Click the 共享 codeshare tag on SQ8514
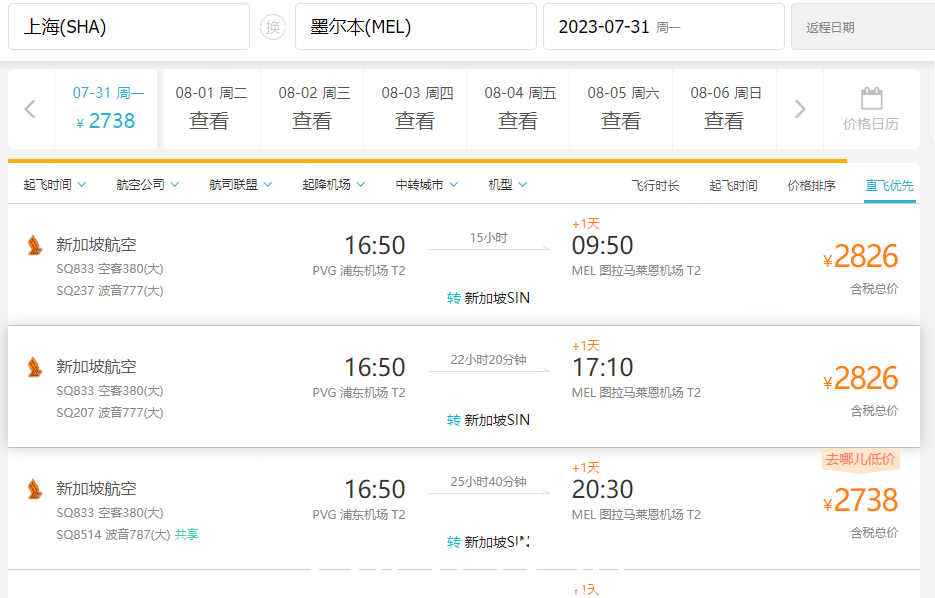Screen dimensions: 935x598 coord(186,535)
